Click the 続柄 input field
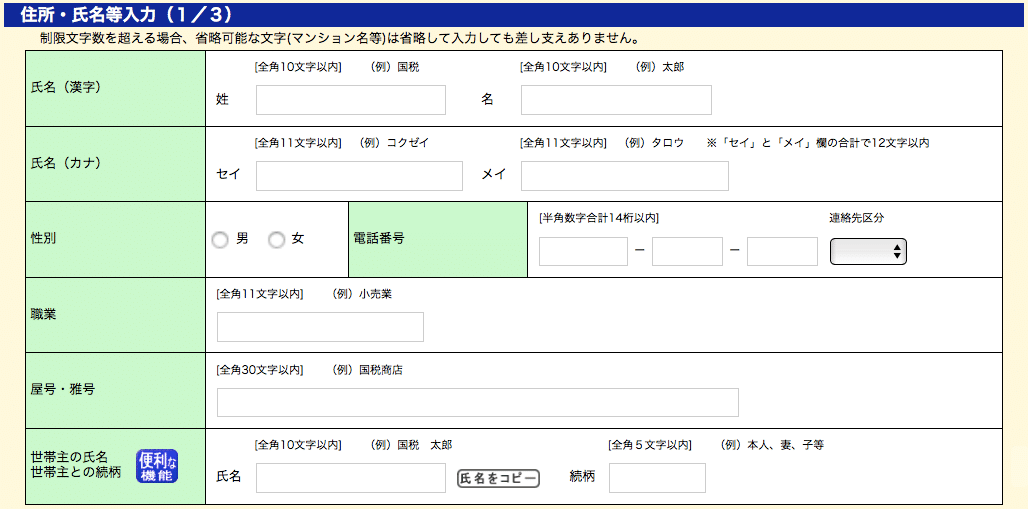The height and width of the screenshot is (509, 1028). (658, 478)
